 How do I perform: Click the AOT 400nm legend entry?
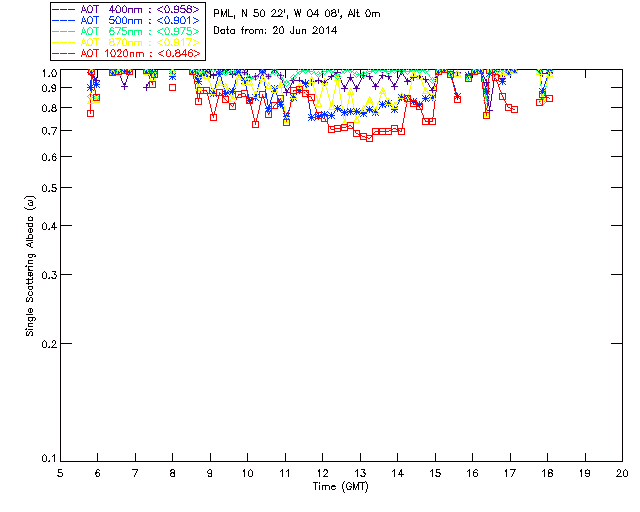point(126,9)
